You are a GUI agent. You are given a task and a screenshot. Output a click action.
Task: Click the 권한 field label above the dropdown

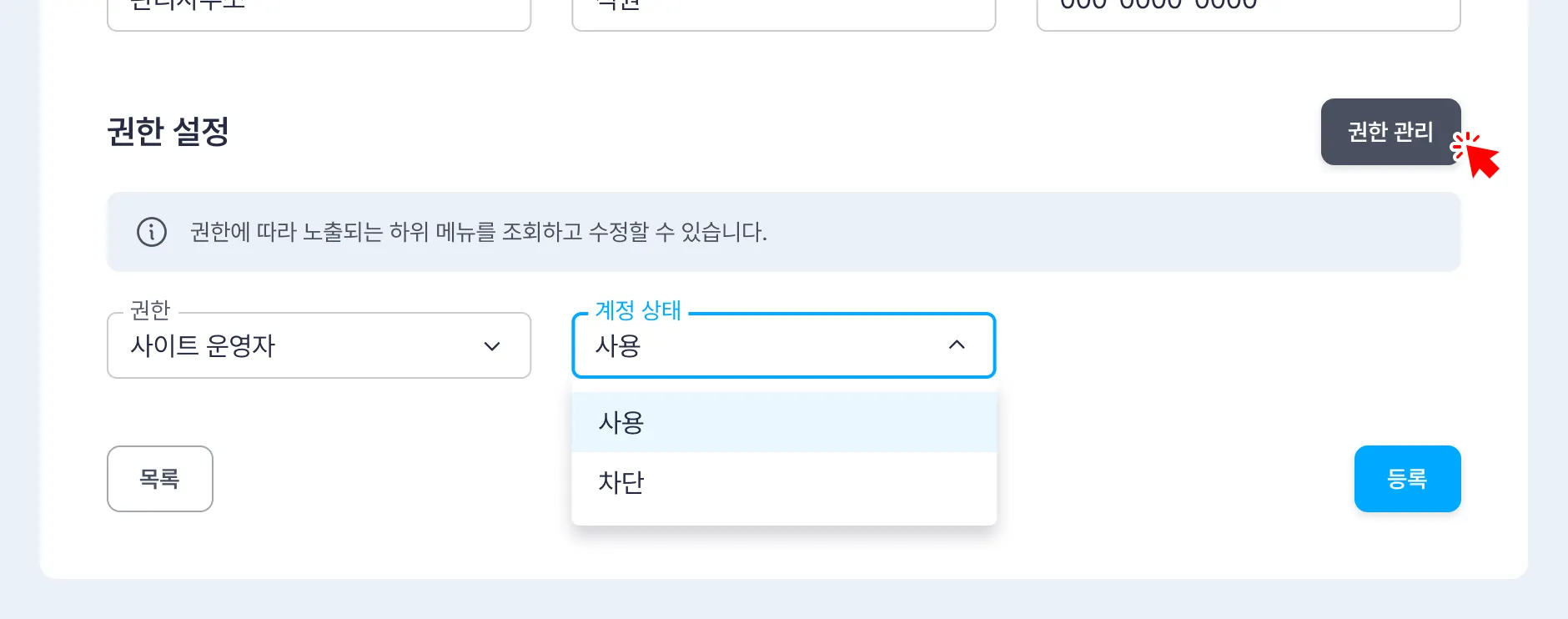click(150, 310)
